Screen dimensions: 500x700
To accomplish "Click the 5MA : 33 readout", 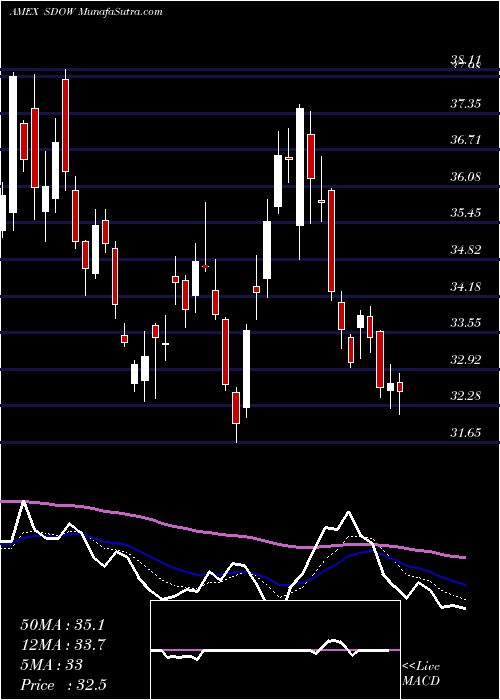I will click(51, 665).
